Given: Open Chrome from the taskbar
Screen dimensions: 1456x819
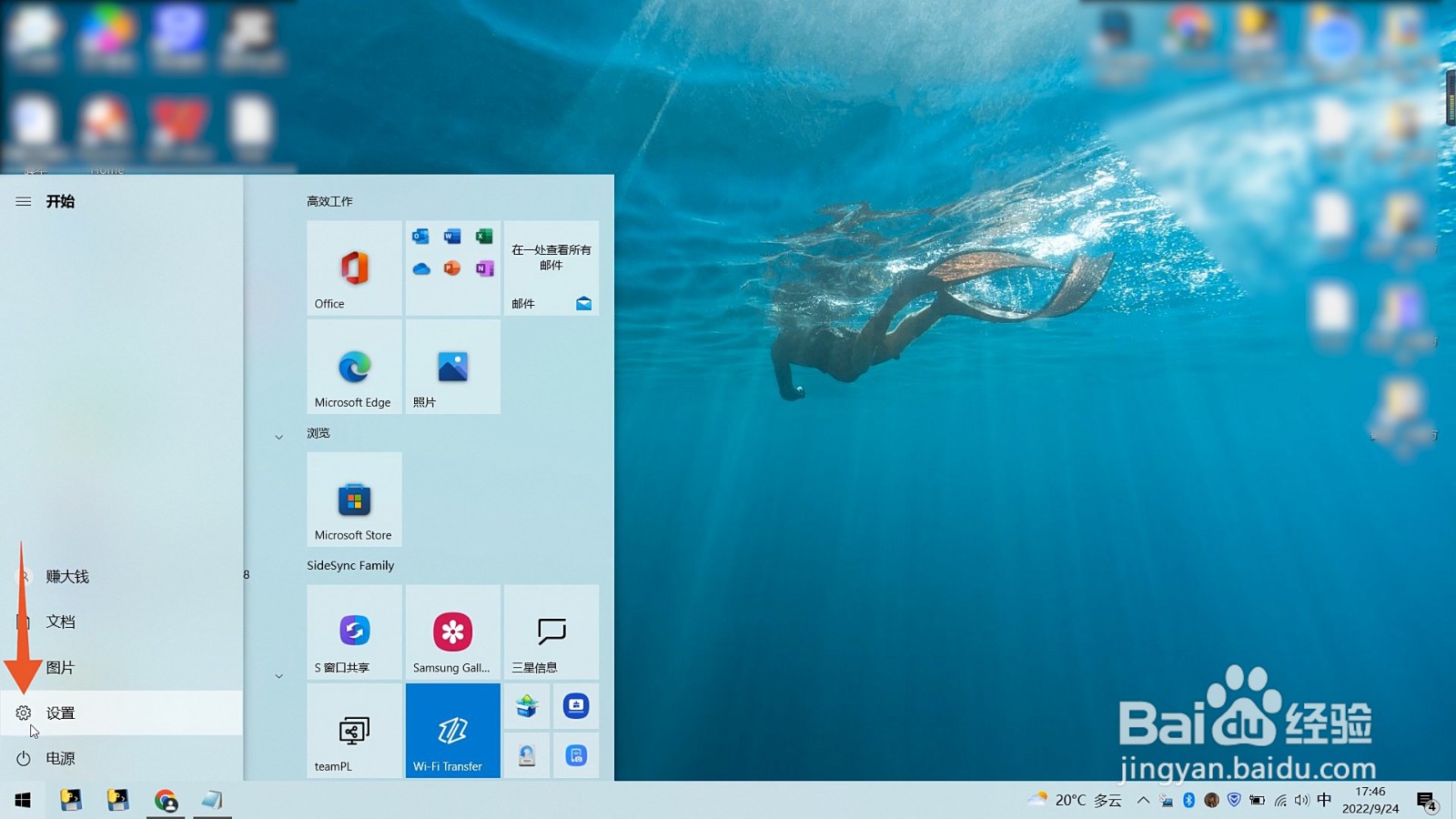Looking at the screenshot, I should [166, 800].
